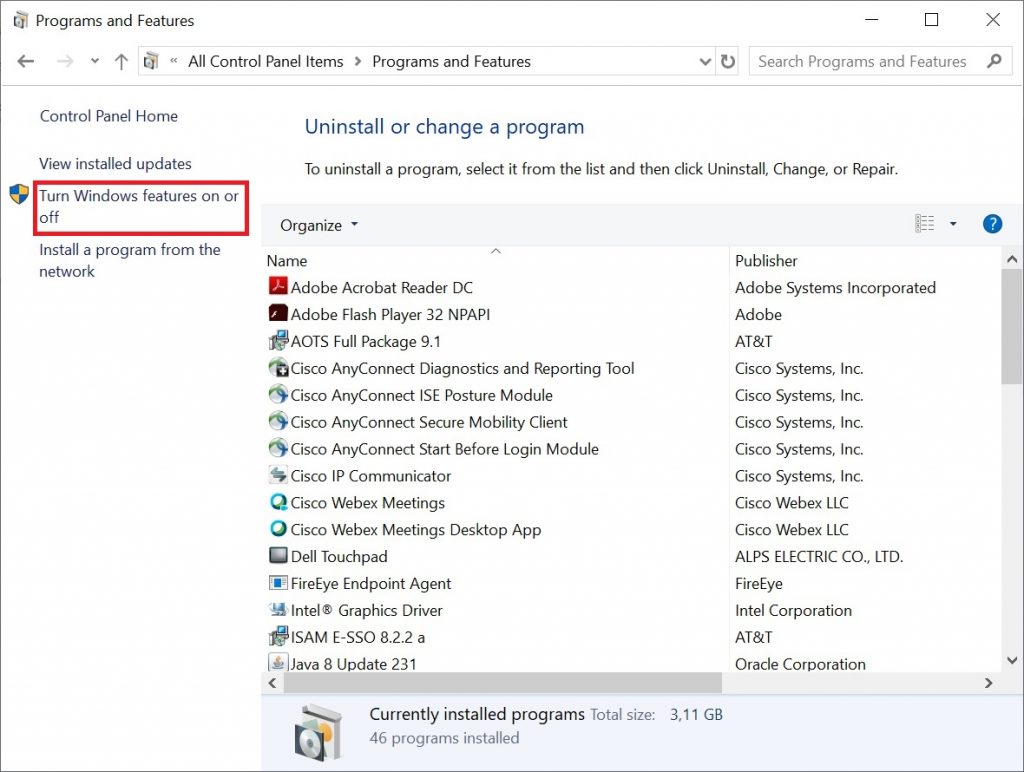Image resolution: width=1024 pixels, height=772 pixels.
Task: Open View installed updates
Action: 115,163
